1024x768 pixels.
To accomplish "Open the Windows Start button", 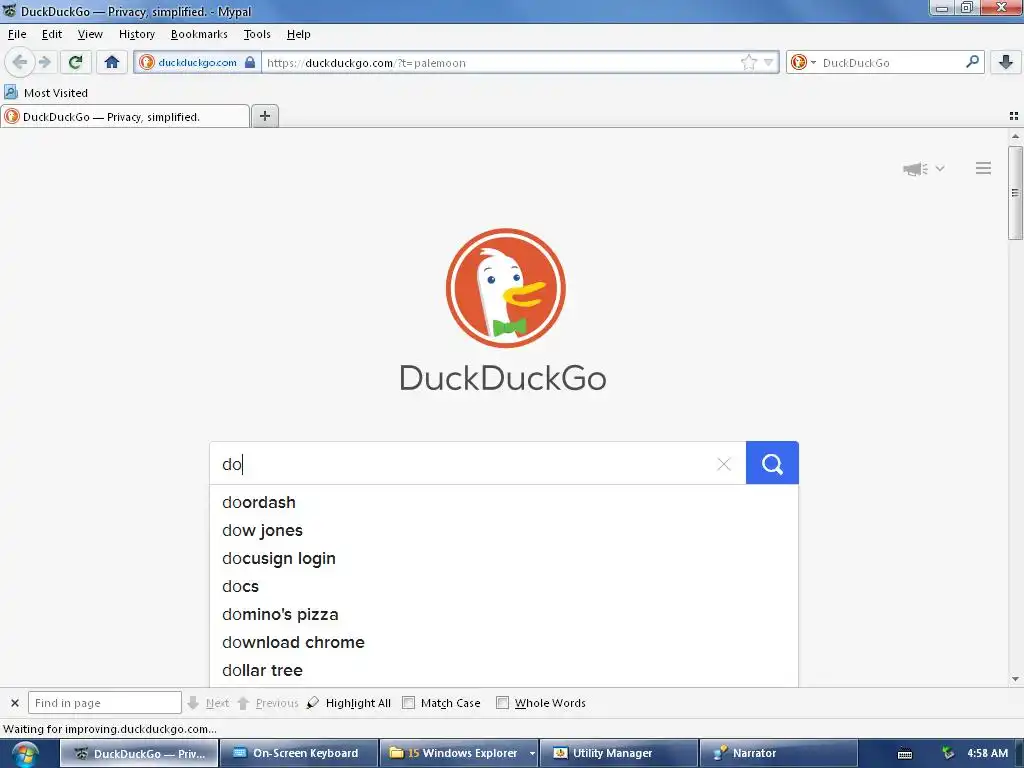I will pos(25,754).
